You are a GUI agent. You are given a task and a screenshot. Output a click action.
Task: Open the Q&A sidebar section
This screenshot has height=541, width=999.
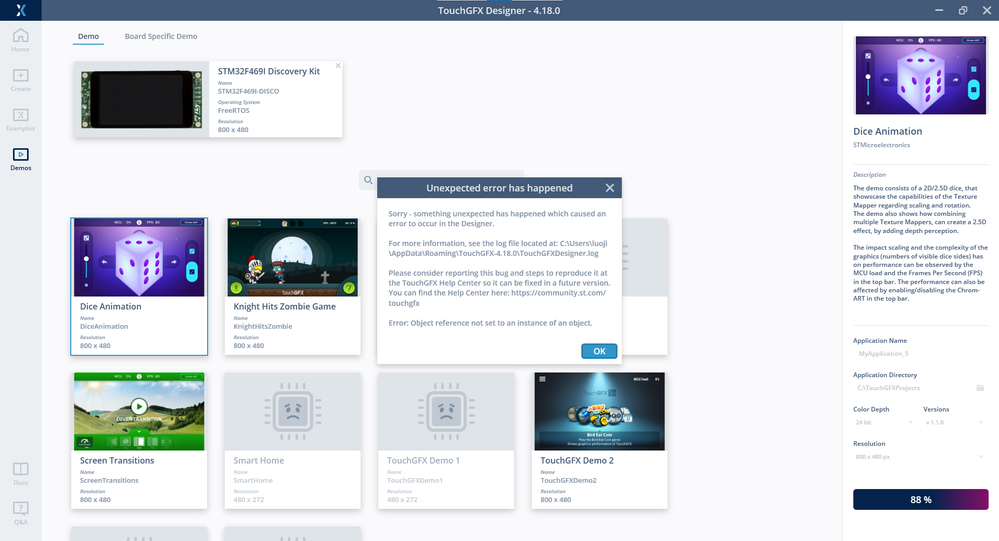tap(20, 514)
